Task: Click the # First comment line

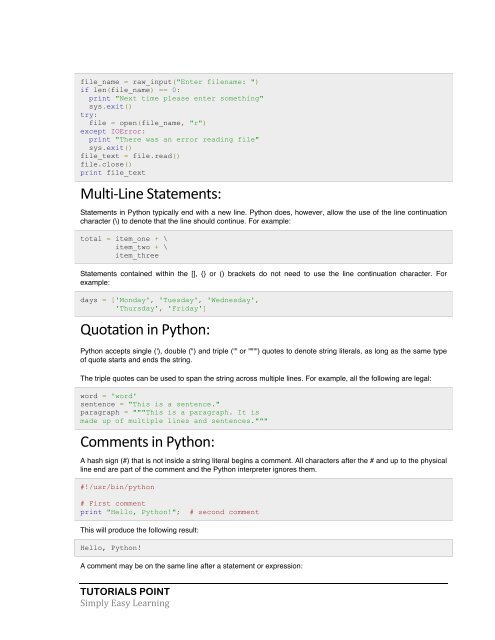Action: [x=113, y=503]
